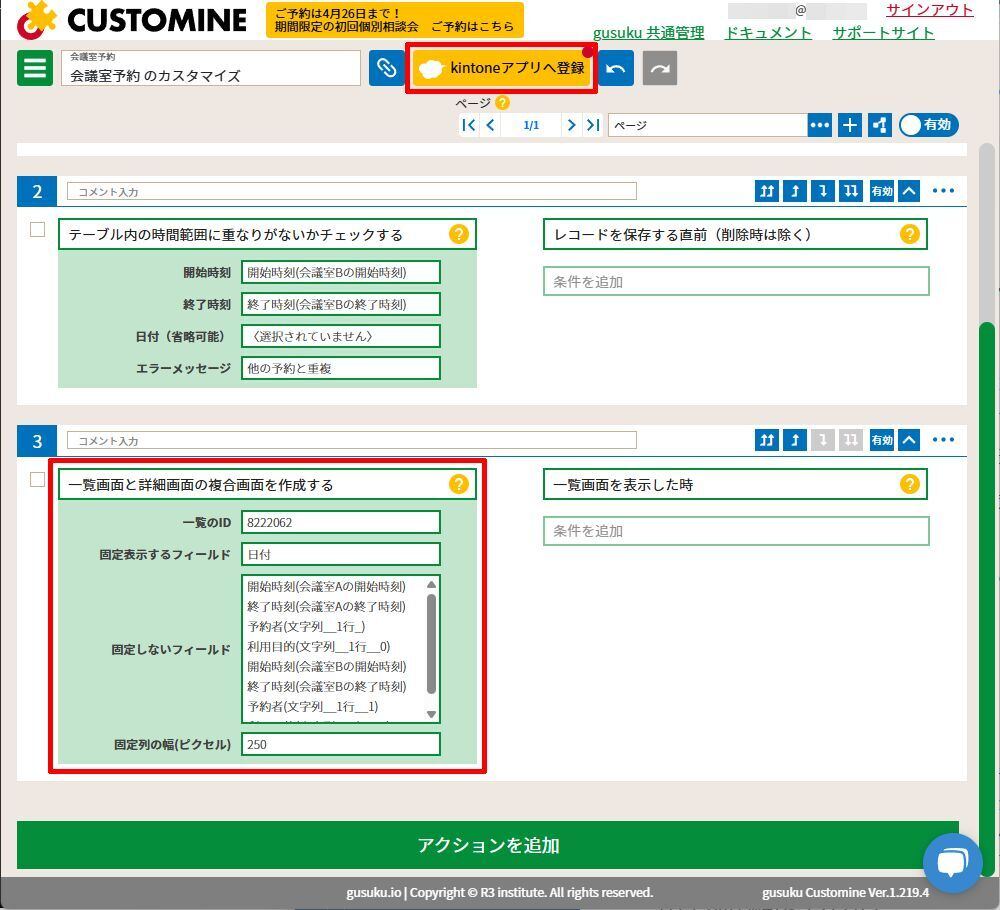Click 条件を追加 under 一覧画面を表示した時
This screenshot has height=910, width=1000.
(x=736, y=531)
